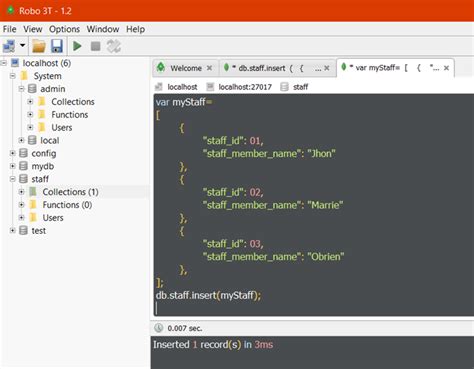Screen dimensions: 474x369
Task: Expand staff's Users folder
Action: coord(22,218)
